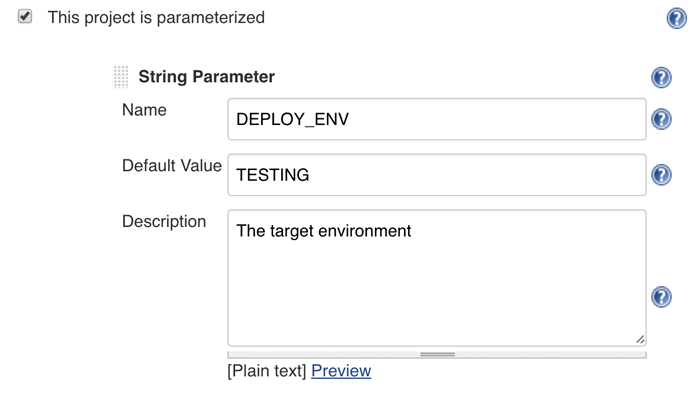Show help for the Description field
This screenshot has width=700, height=393.
pyautogui.click(x=661, y=297)
